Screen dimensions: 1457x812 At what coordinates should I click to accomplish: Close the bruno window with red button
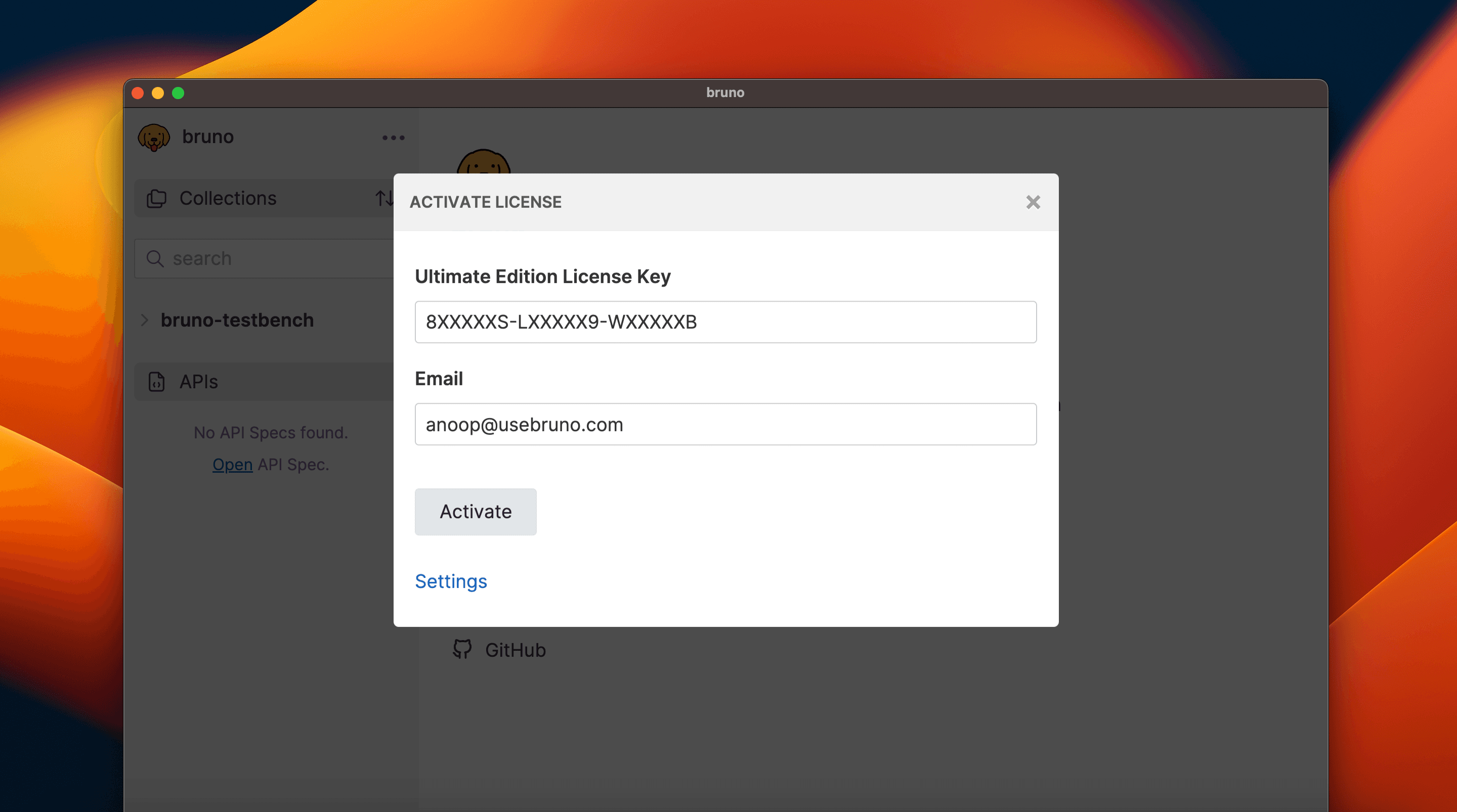pos(138,94)
